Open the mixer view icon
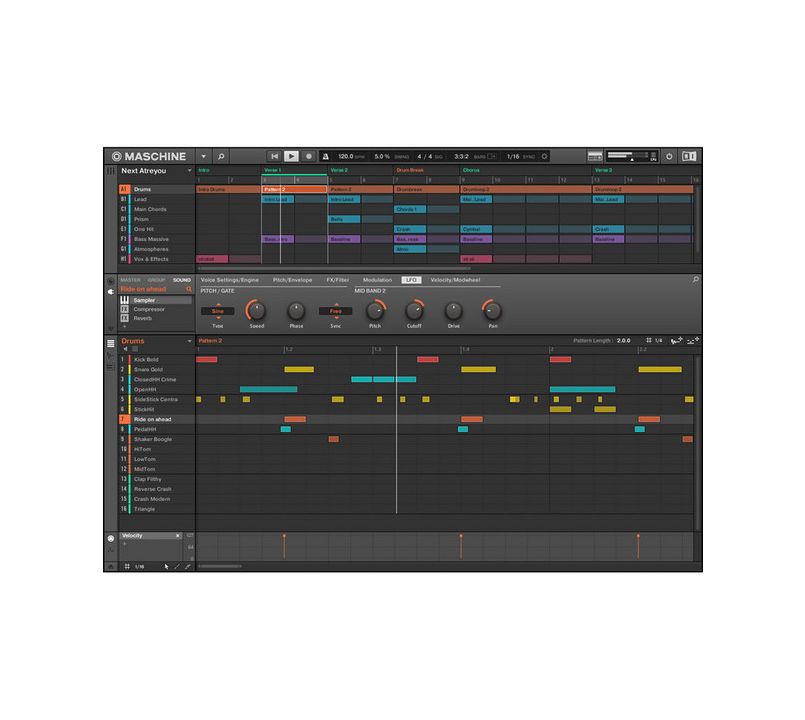The image size is (805, 720). 594,156
